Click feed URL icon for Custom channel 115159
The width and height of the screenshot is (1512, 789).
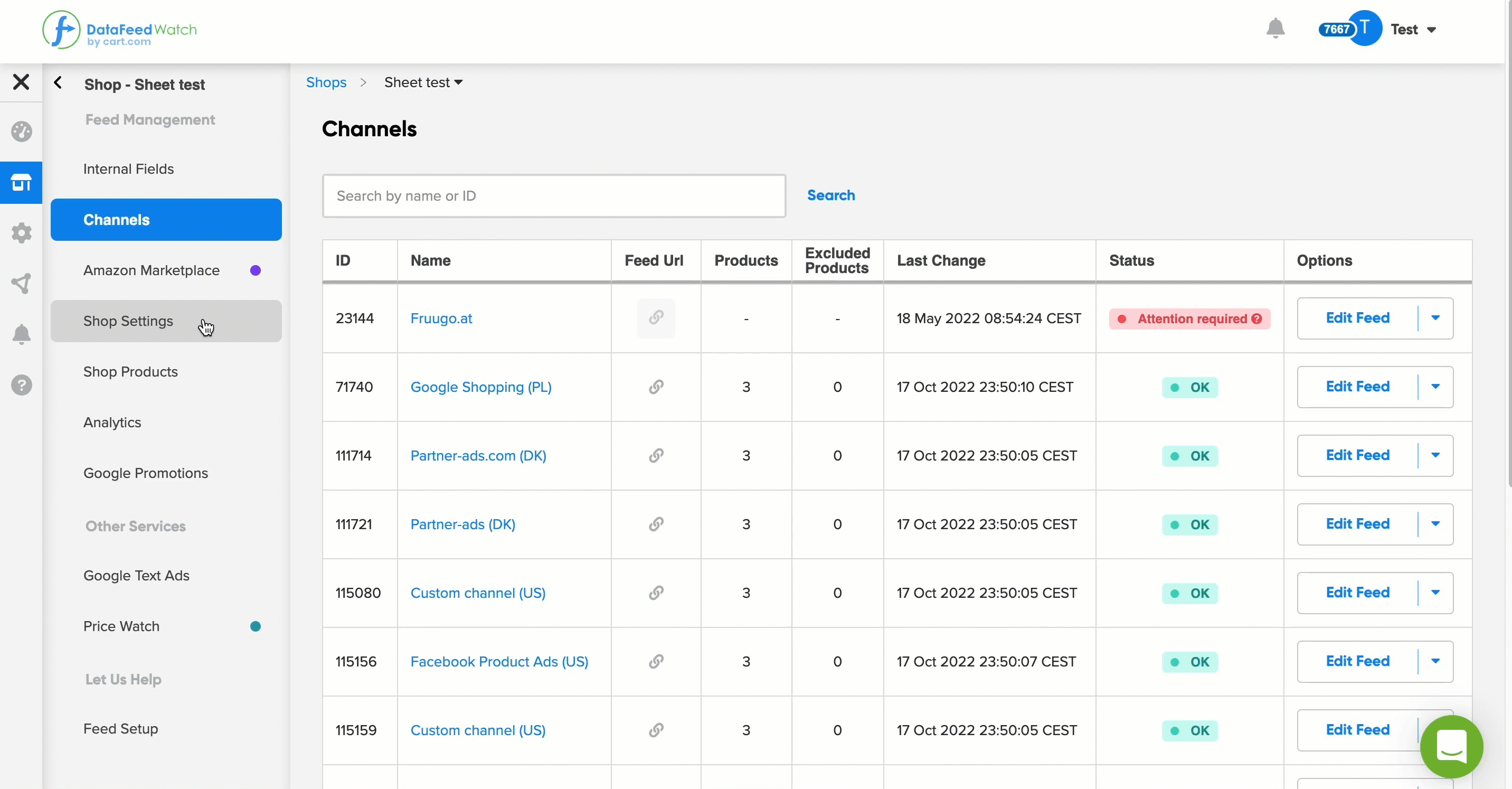[x=656, y=730]
